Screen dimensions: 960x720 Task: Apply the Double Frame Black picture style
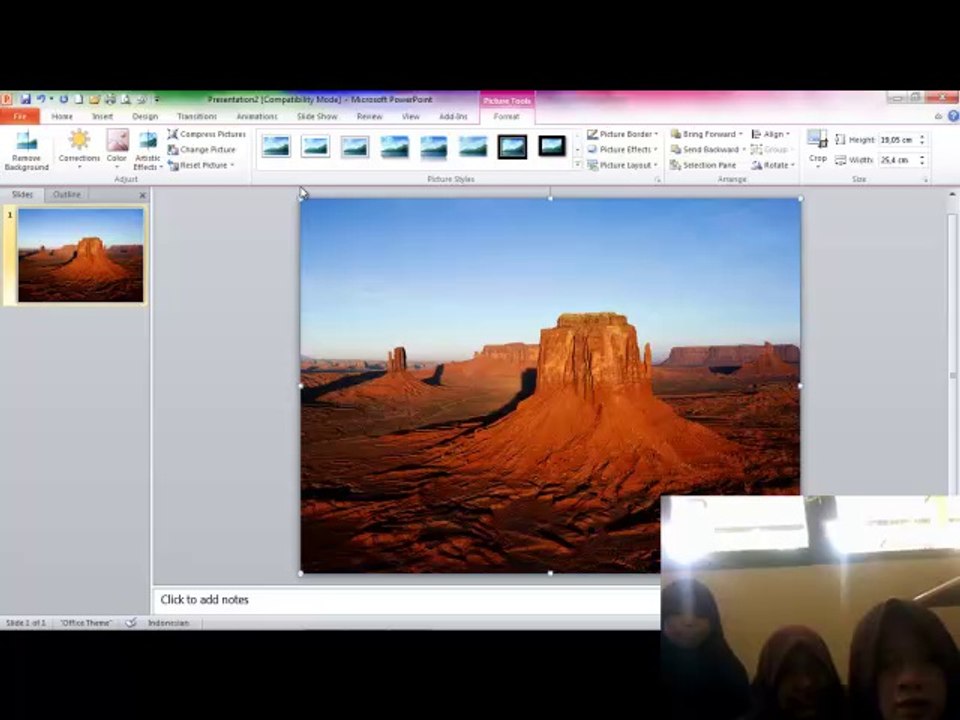click(x=512, y=147)
